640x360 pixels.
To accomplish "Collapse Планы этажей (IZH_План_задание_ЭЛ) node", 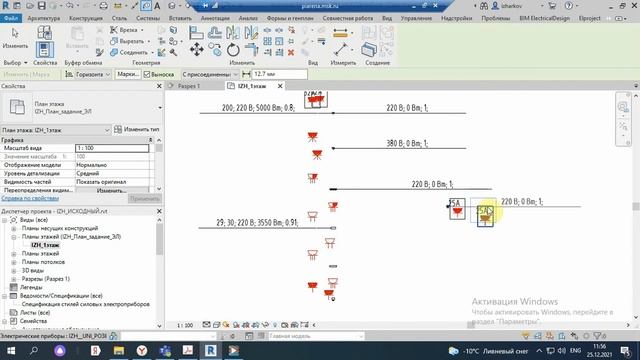I will pos(13,237).
